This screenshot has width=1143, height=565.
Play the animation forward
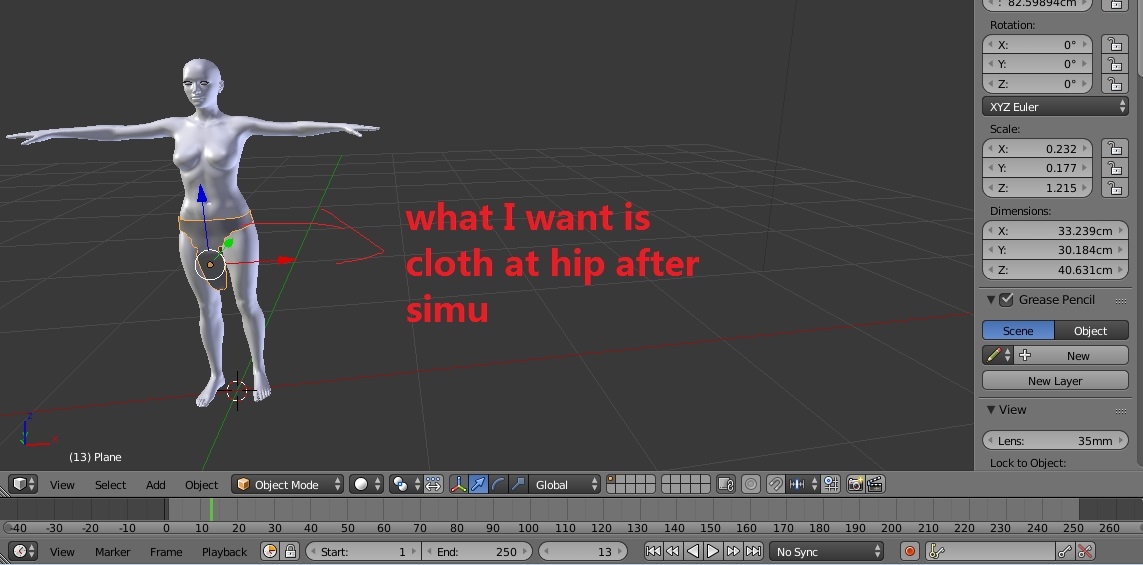713,551
